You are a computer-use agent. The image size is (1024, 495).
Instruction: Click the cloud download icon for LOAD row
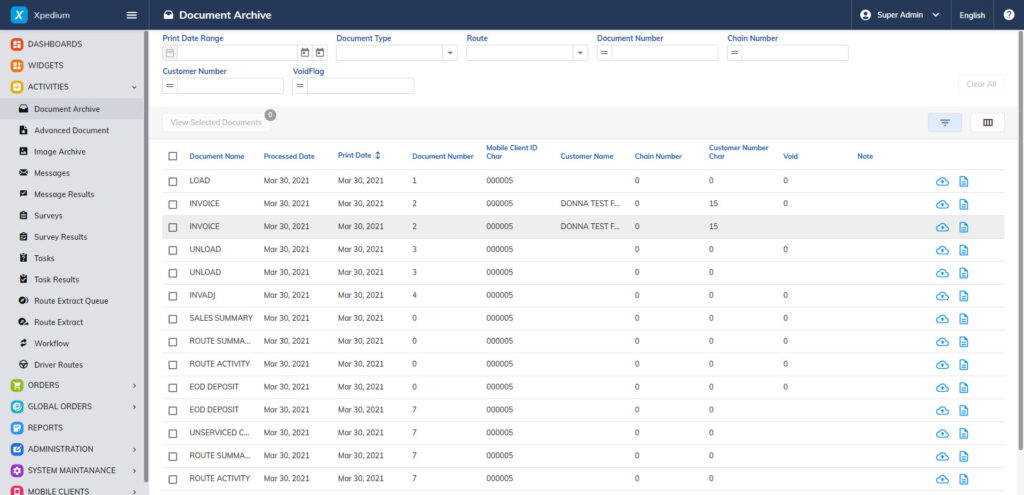942,181
